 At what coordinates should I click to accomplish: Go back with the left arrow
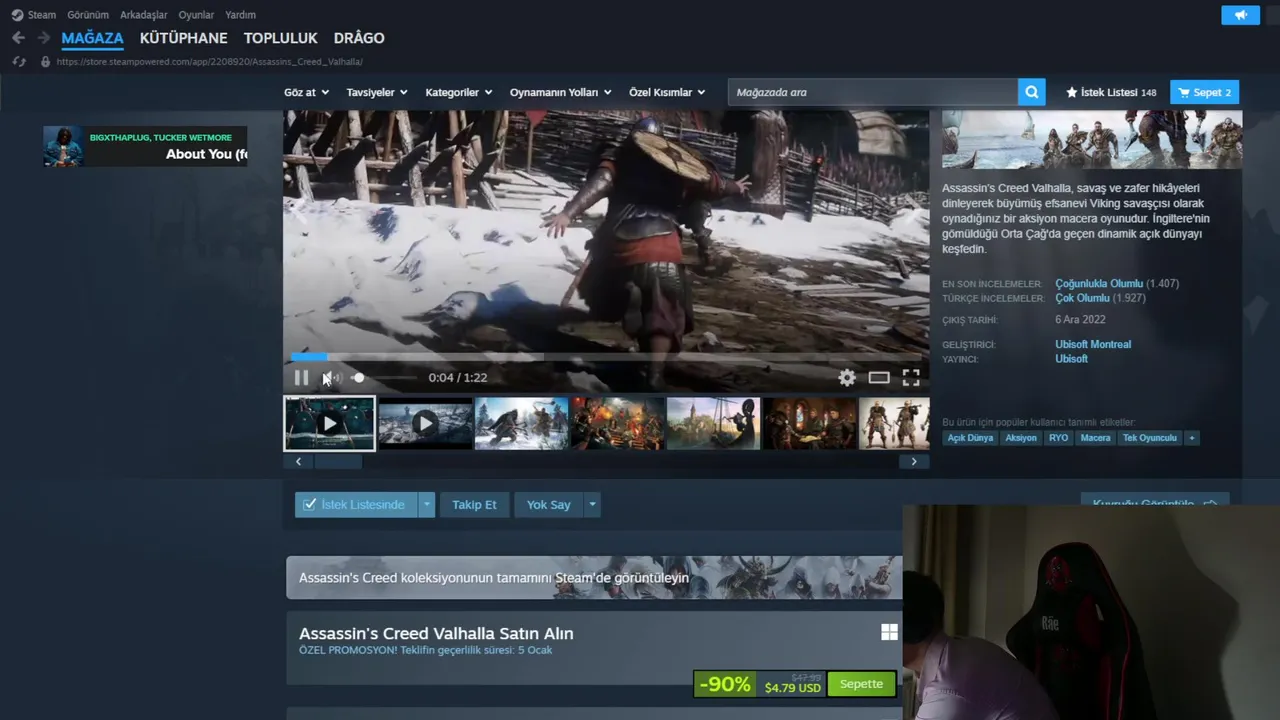click(18, 38)
